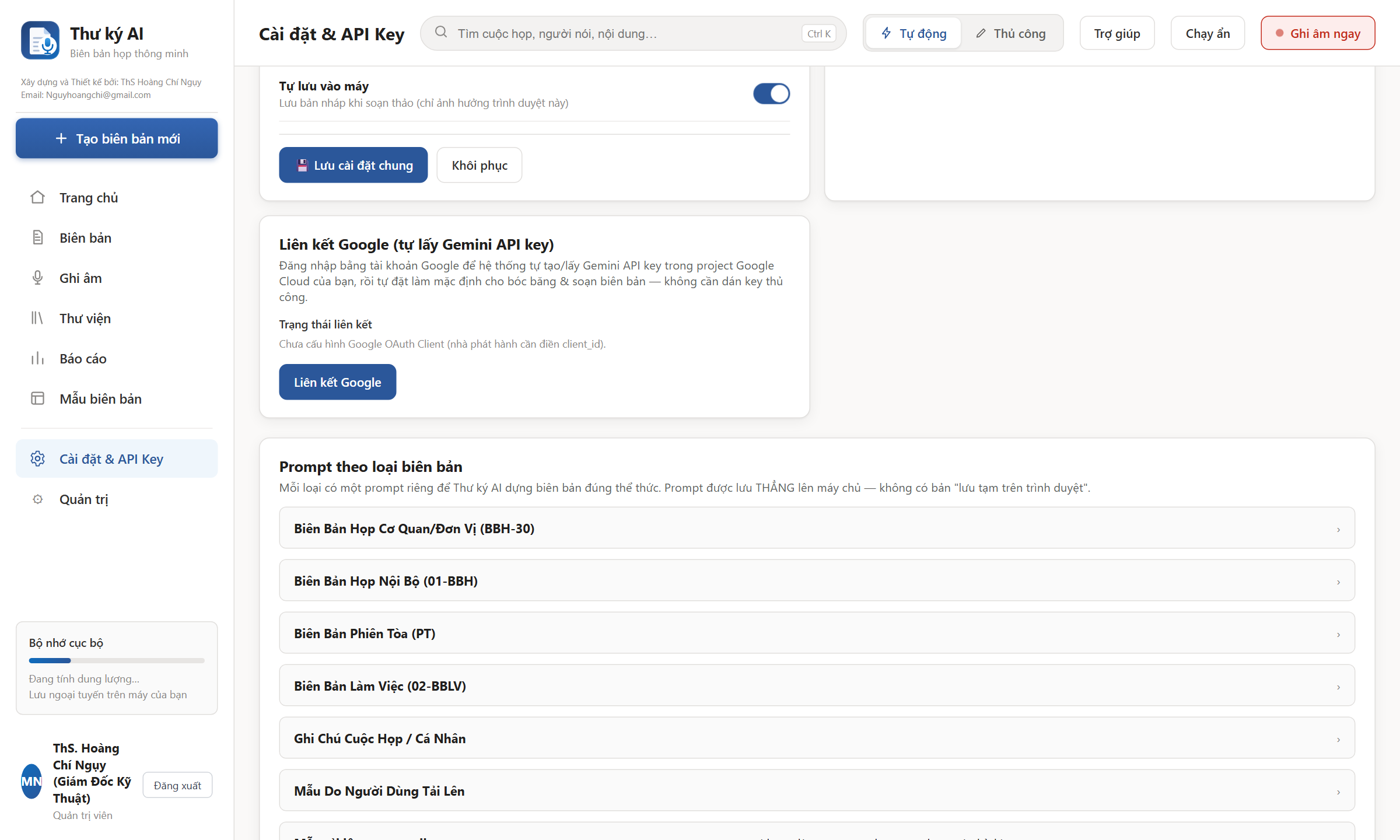Open the Quản trị page
1400x840 pixels.
point(117,499)
